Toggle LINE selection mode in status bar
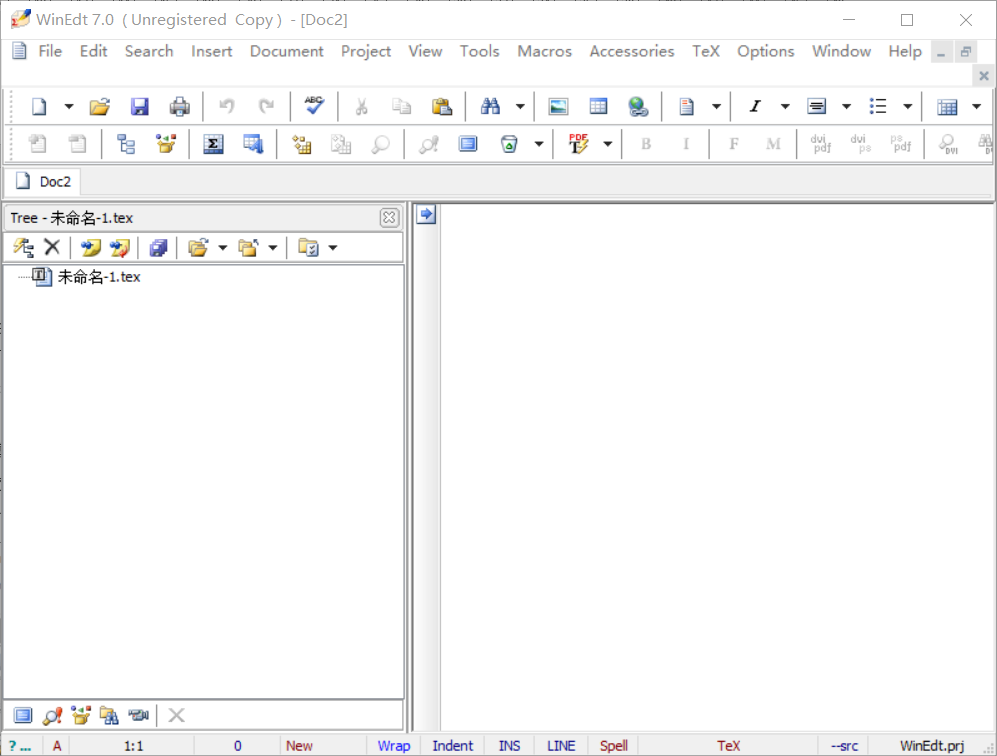The width and height of the screenshot is (997, 756). 561,745
